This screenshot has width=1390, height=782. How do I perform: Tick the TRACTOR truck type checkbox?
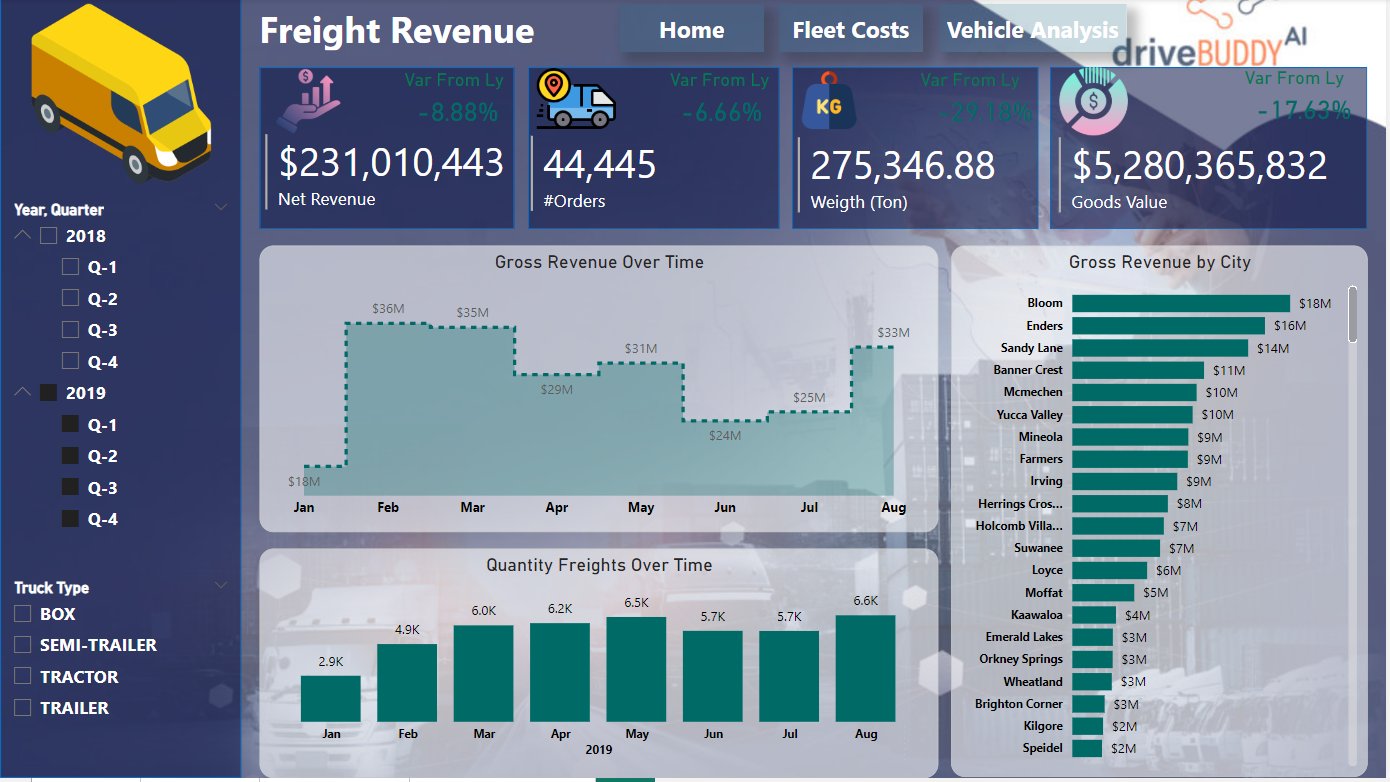(x=24, y=677)
